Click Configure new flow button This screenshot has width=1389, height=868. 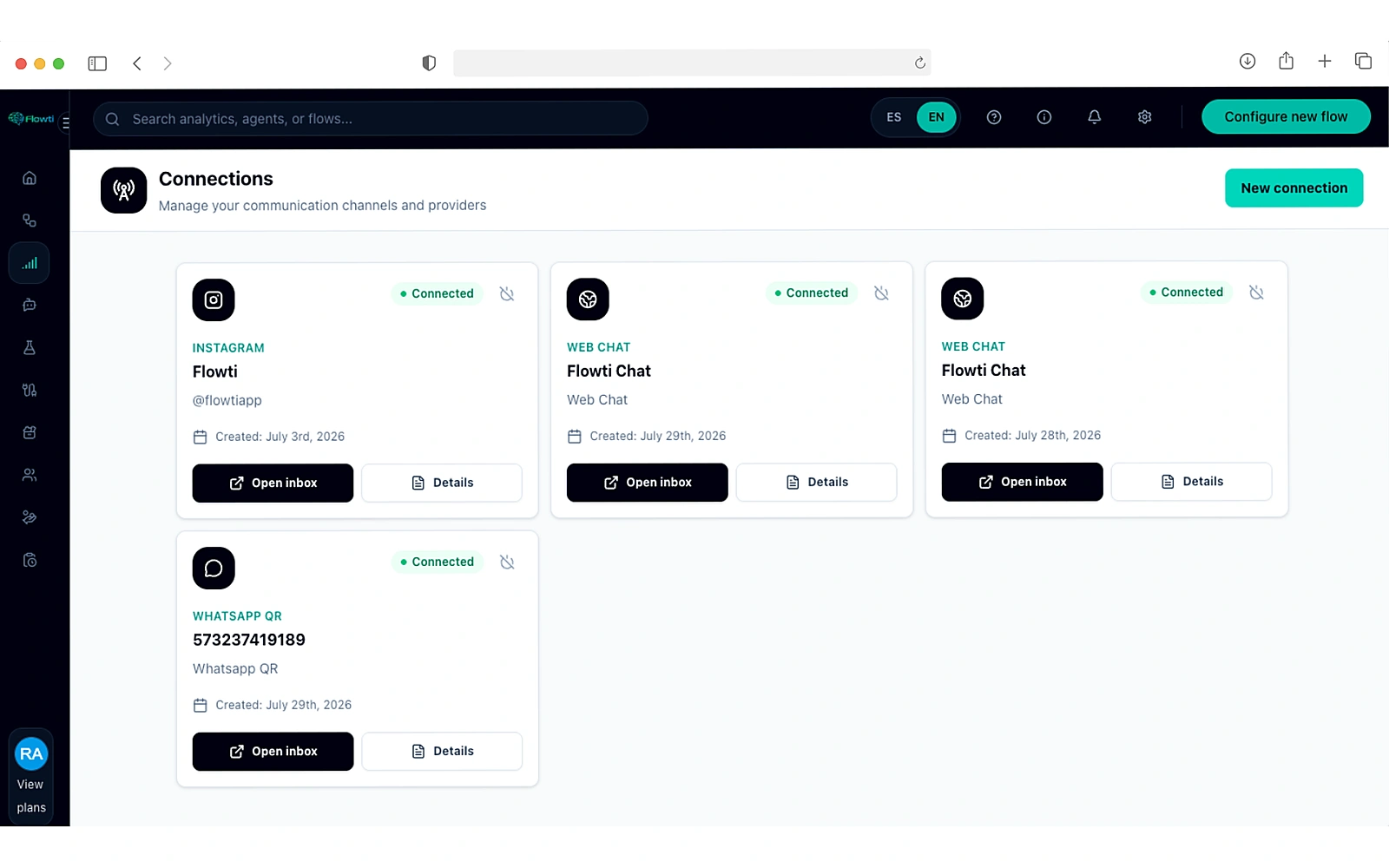[1286, 116]
